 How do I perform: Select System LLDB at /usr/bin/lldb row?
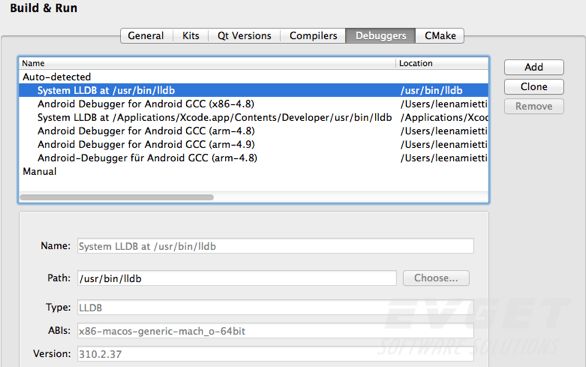pyautogui.click(x=253, y=90)
